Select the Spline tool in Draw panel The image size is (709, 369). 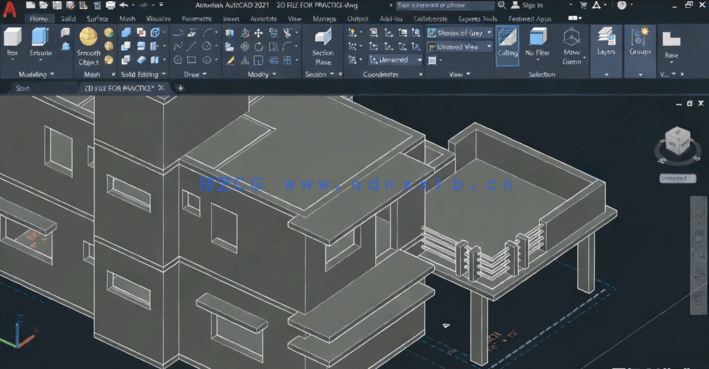(178, 46)
